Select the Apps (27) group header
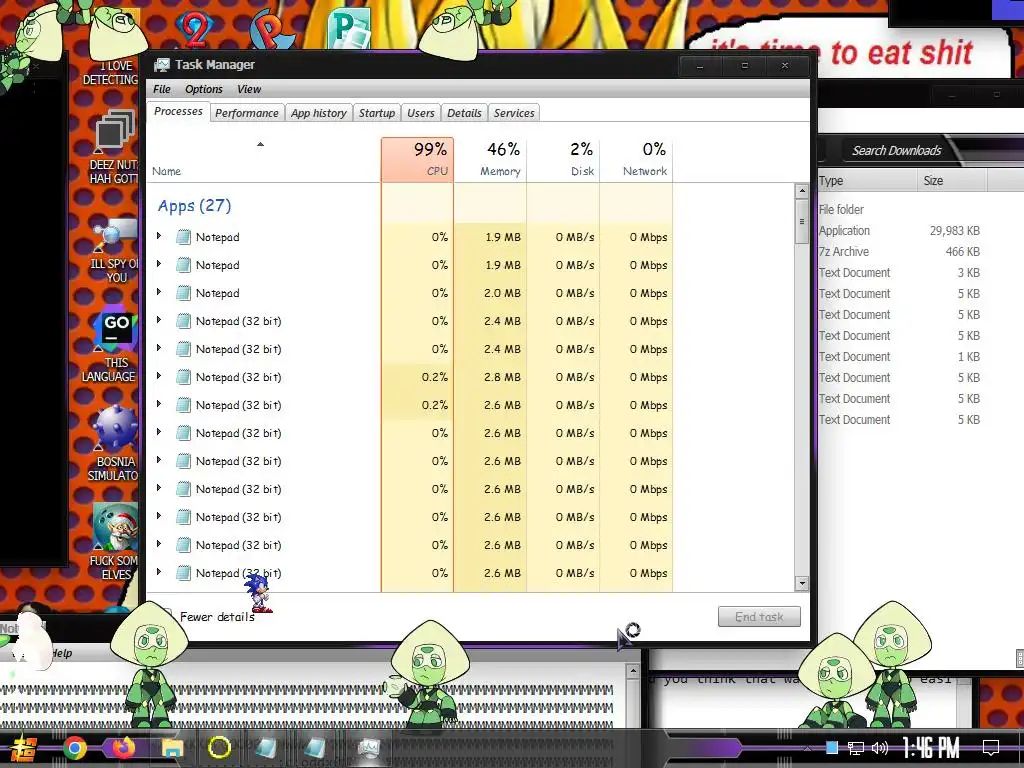Viewport: 1024px width, 768px height. point(194,206)
